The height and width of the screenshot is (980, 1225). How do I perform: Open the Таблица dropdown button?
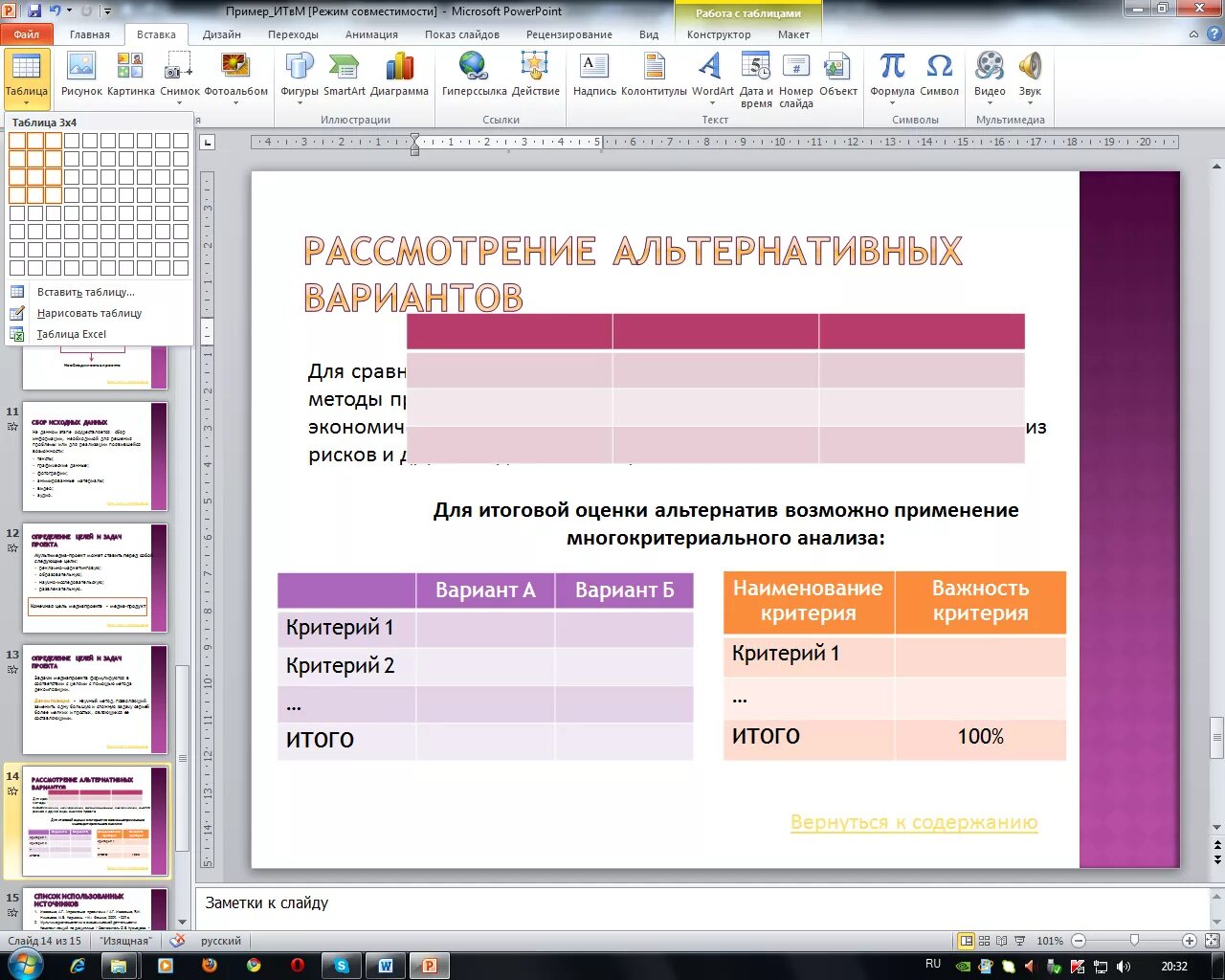point(26,78)
